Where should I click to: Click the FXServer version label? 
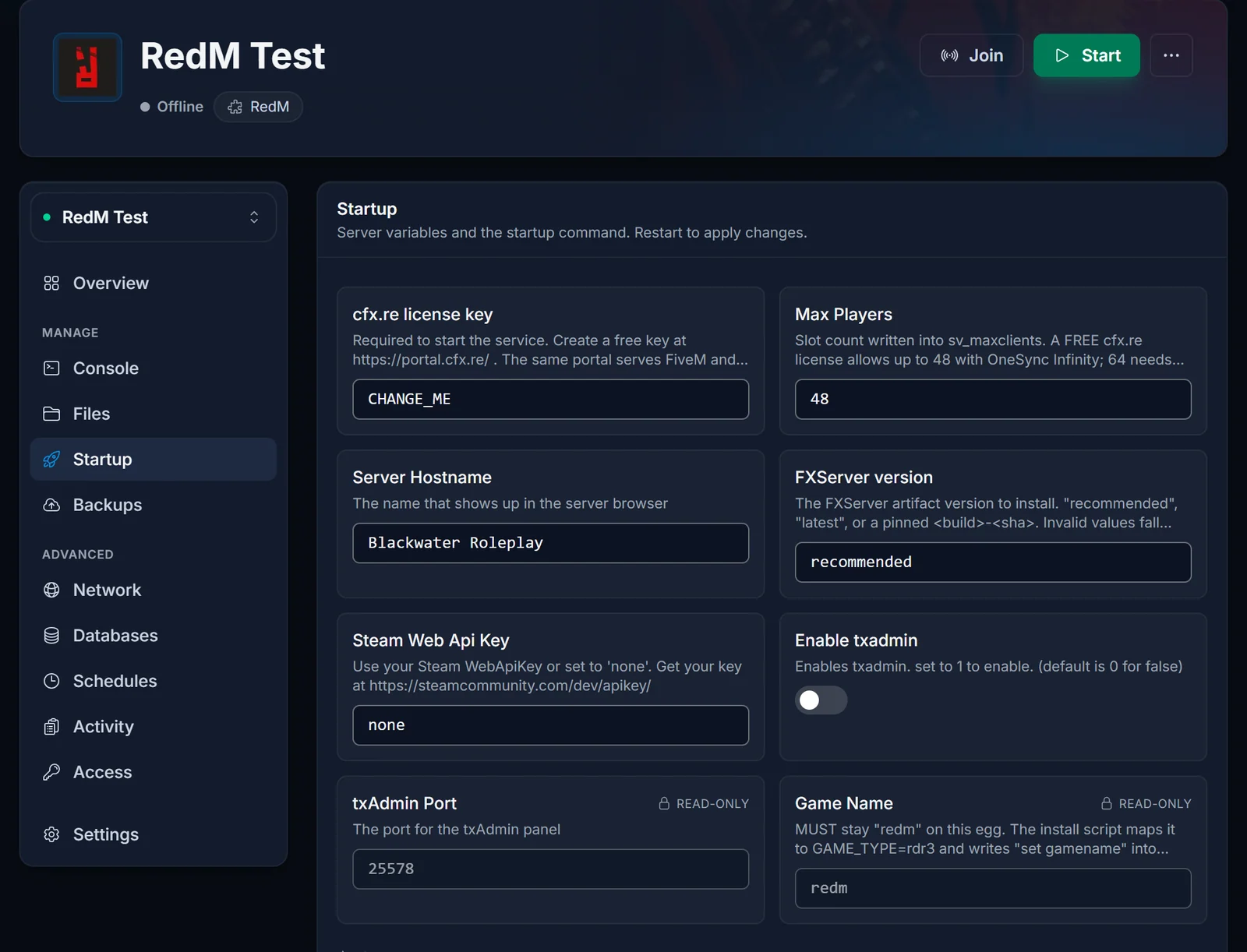pyautogui.click(x=864, y=478)
